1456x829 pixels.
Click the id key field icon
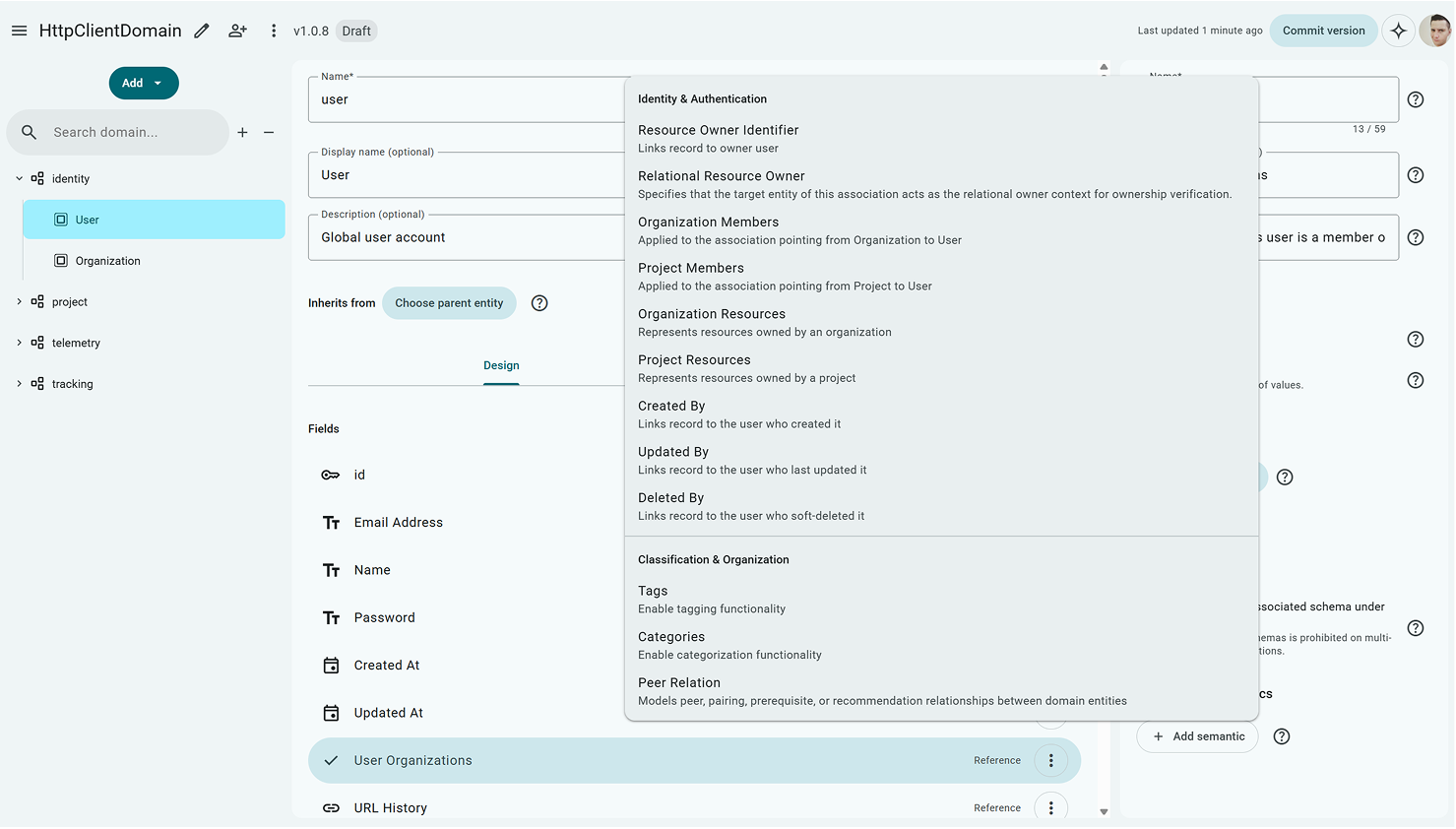(x=331, y=475)
